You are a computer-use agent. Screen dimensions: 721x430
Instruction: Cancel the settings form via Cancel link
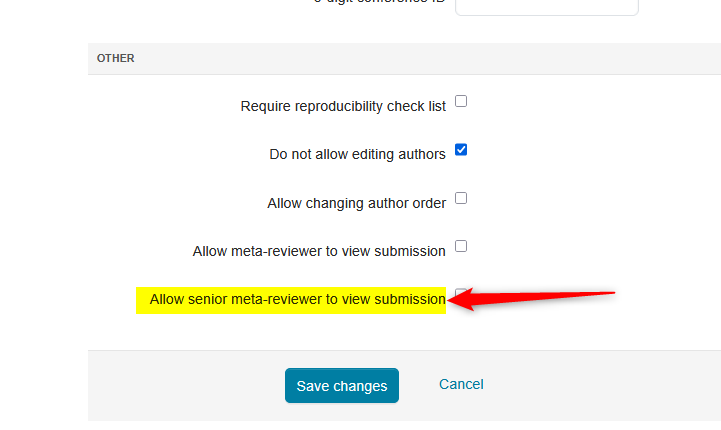(x=461, y=384)
